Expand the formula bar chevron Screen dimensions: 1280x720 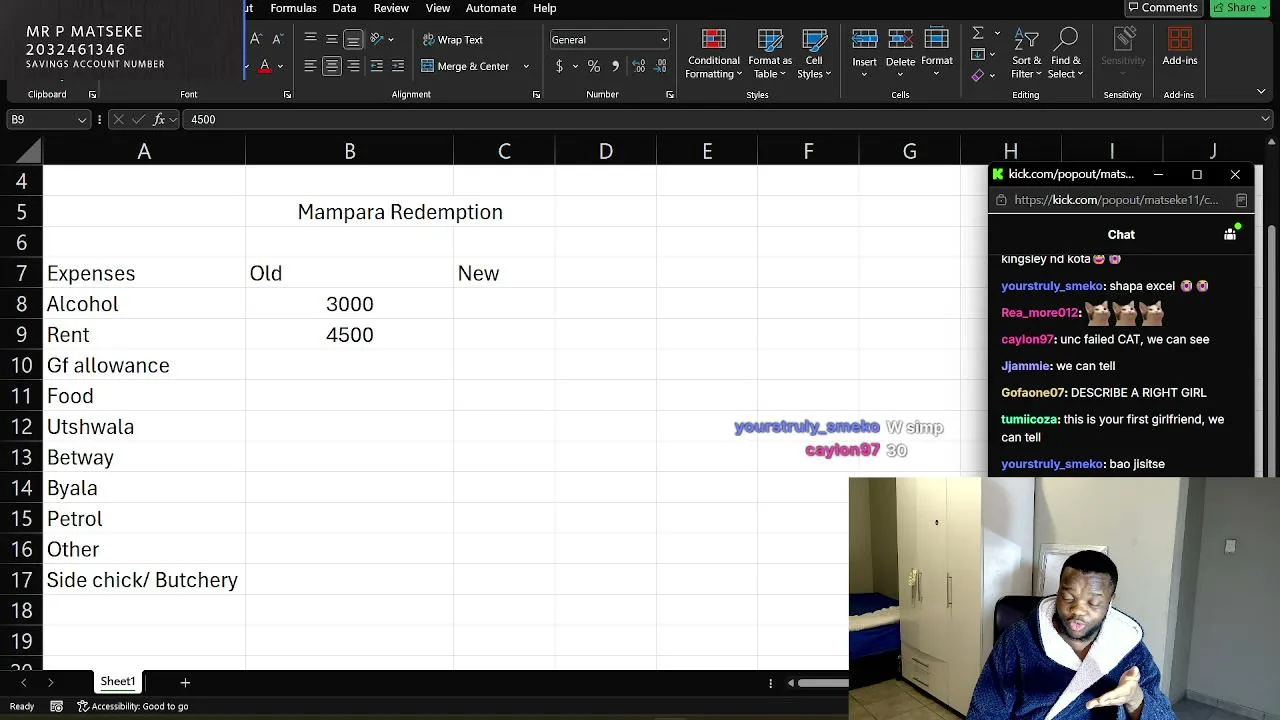click(1266, 119)
